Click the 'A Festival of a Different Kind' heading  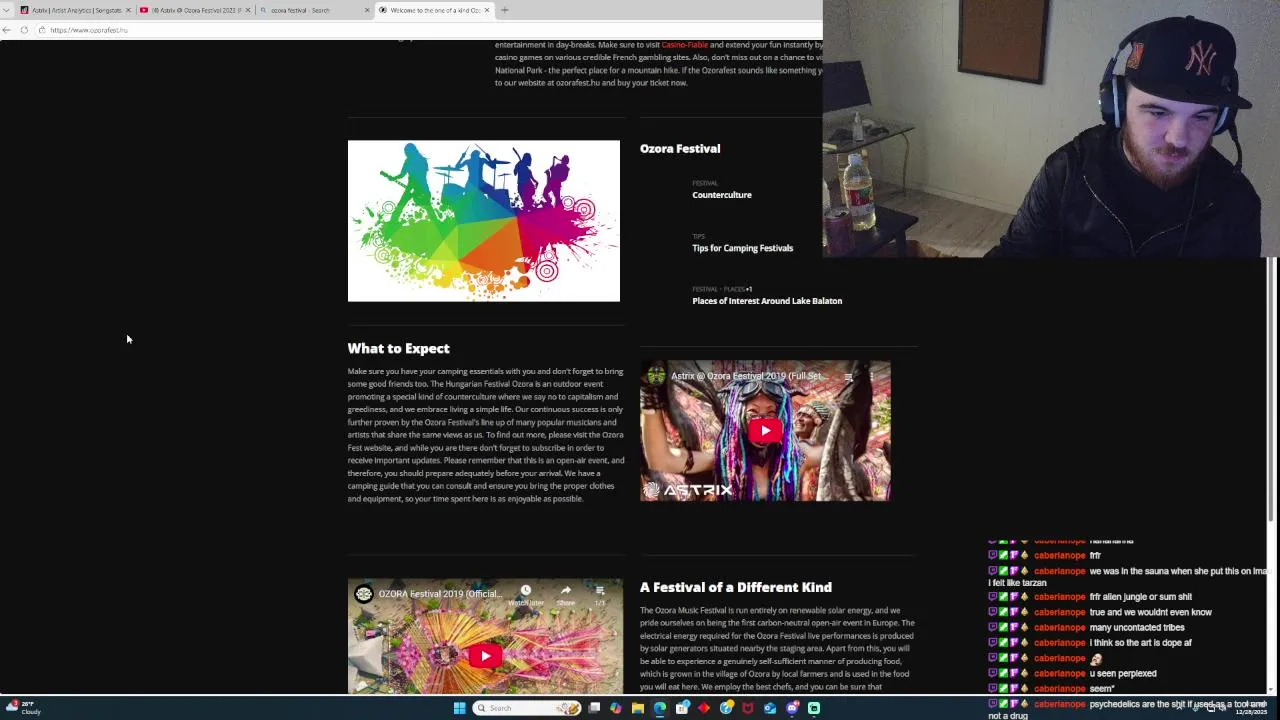(736, 587)
